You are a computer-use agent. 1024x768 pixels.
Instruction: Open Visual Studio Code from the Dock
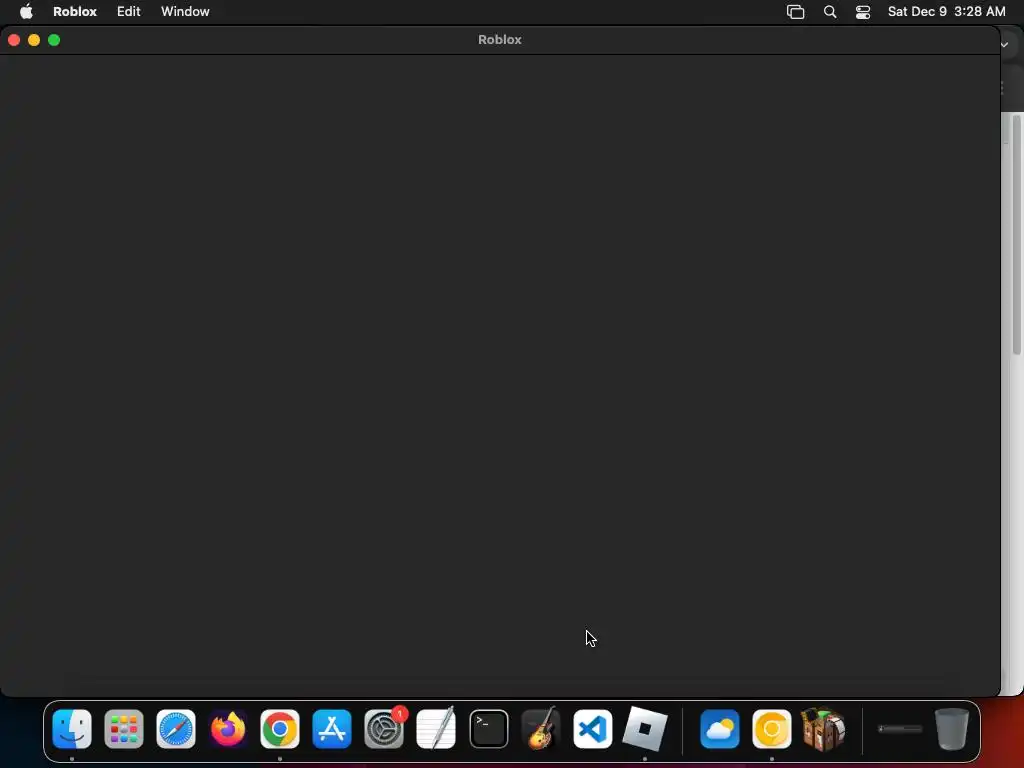[592, 729]
